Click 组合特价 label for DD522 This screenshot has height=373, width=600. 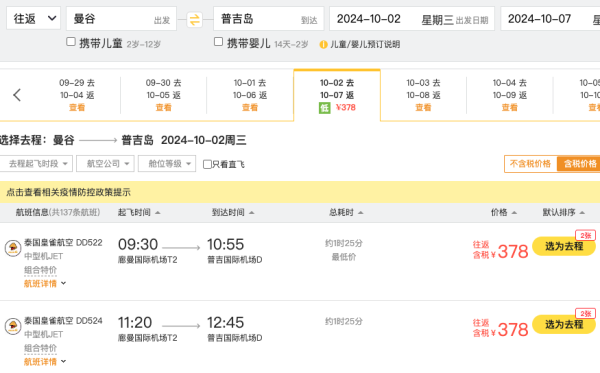coord(40,270)
